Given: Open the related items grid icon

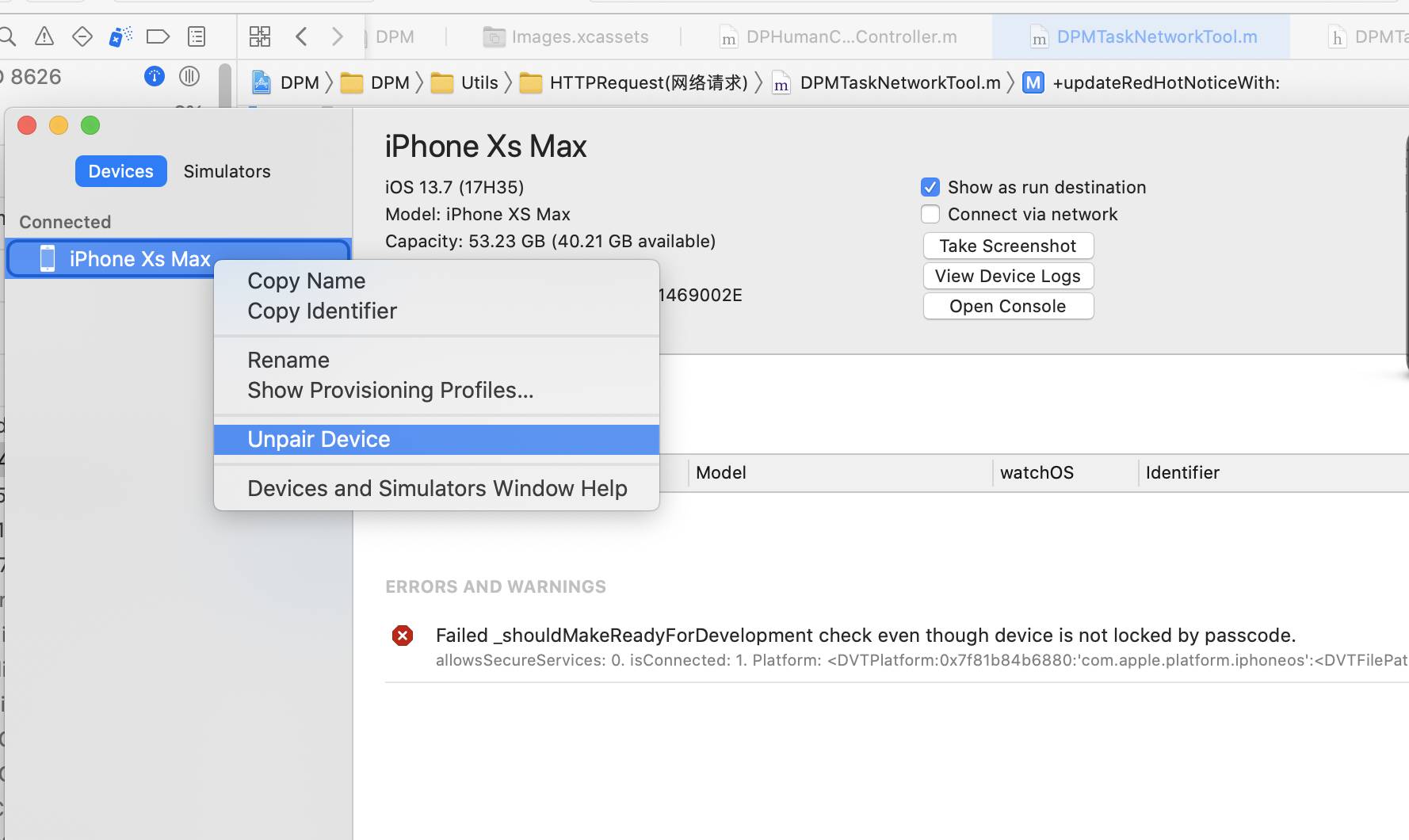Looking at the screenshot, I should pyautogui.click(x=260, y=36).
